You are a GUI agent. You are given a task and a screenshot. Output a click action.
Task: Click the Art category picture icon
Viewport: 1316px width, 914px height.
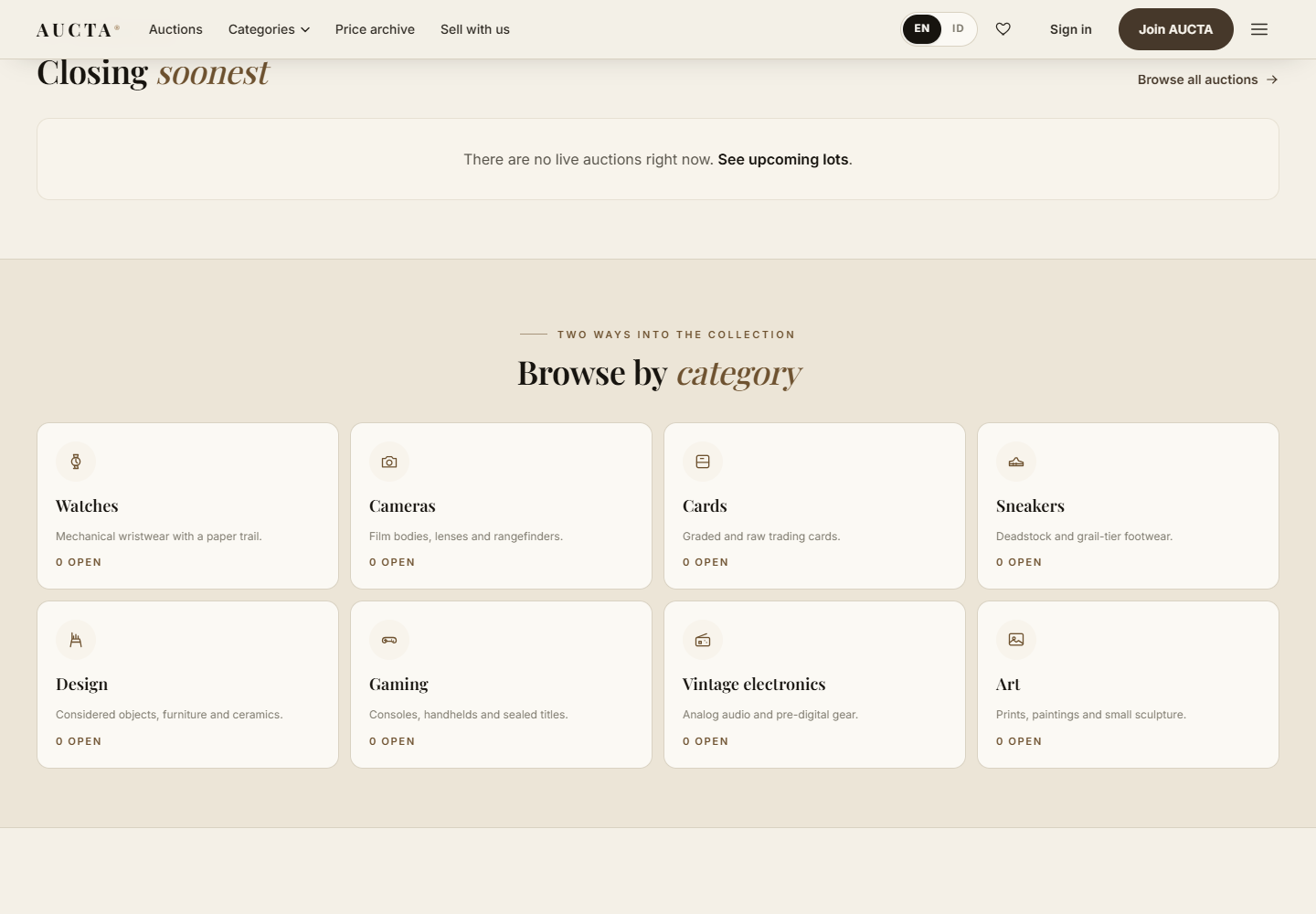coord(1016,640)
